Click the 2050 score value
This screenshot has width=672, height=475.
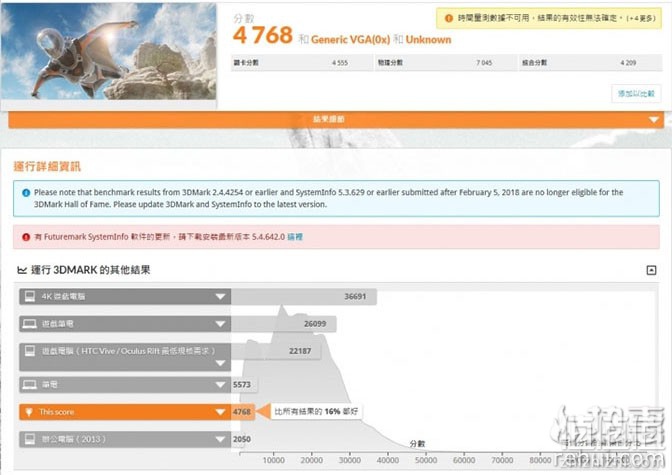(x=242, y=439)
